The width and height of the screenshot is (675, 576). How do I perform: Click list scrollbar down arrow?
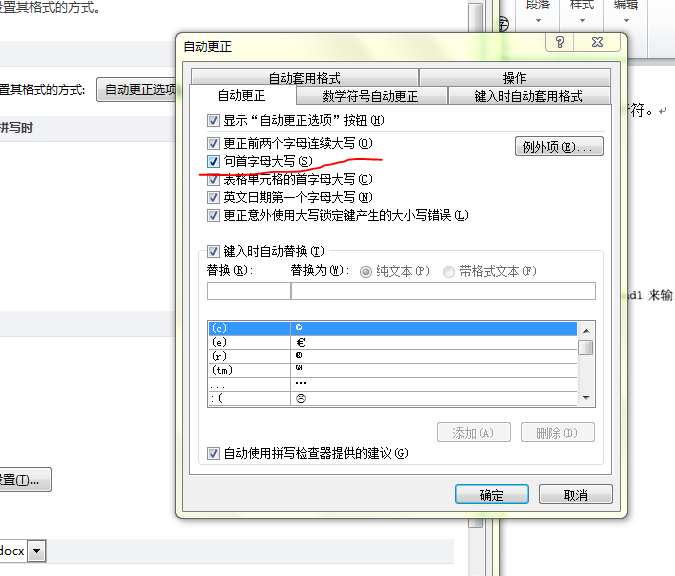point(586,398)
